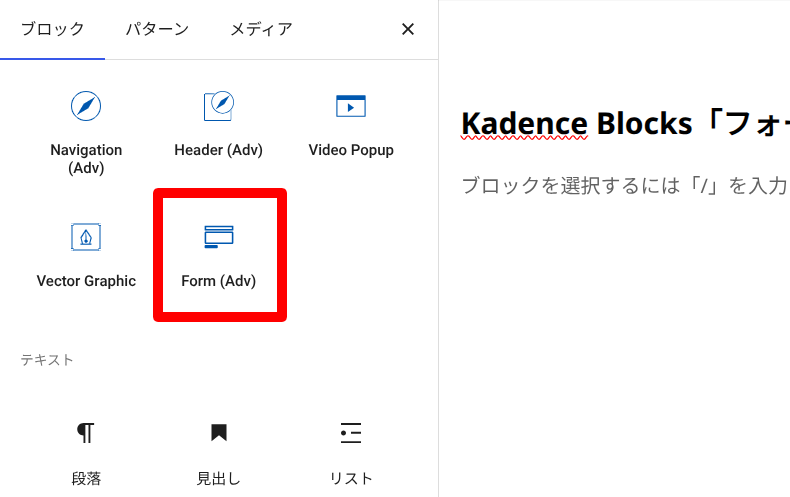This screenshot has width=790, height=497.
Task: Click the テキスト category heading
Action: (47, 360)
